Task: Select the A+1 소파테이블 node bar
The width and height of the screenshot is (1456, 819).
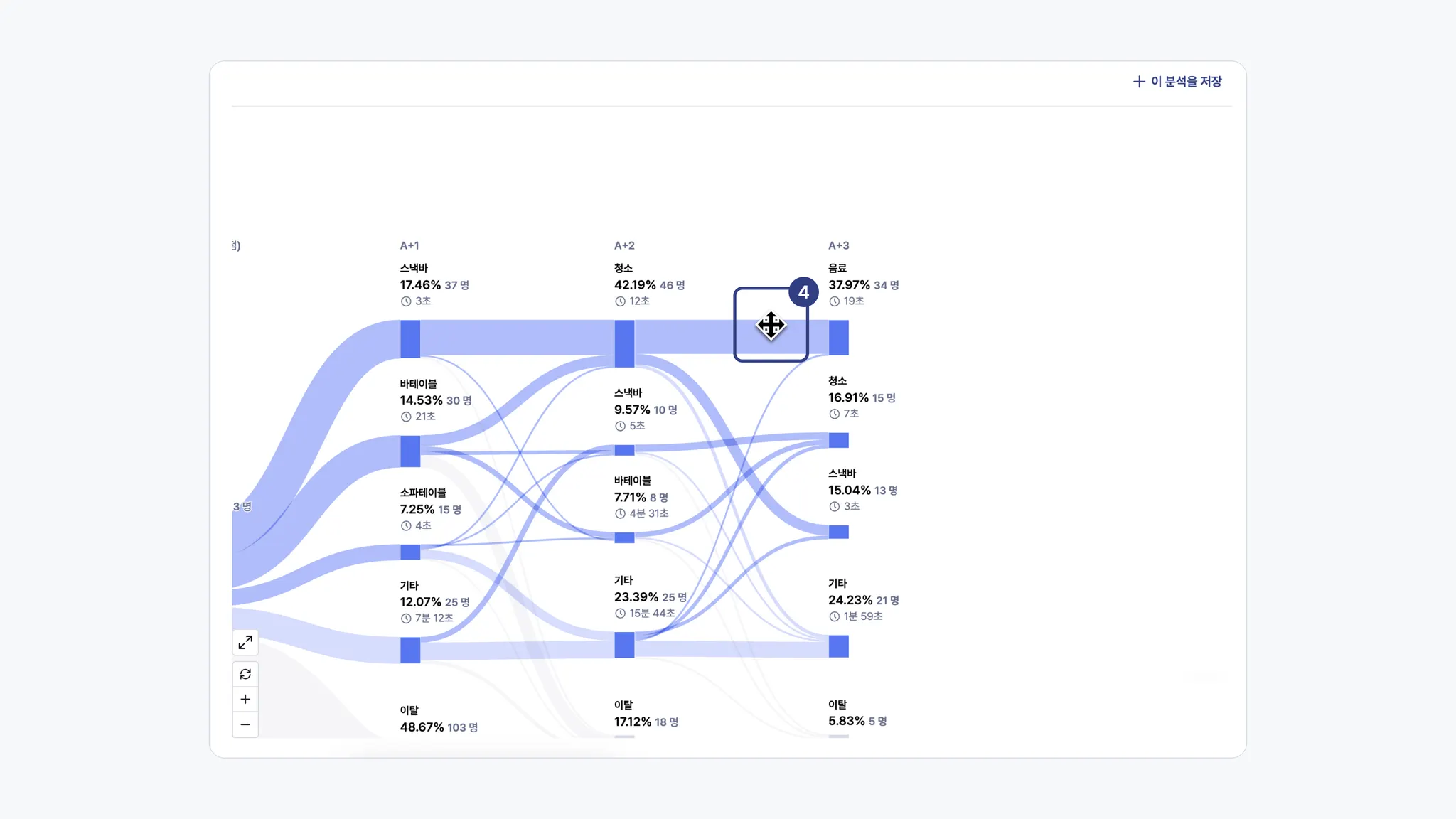Action: coord(410,552)
